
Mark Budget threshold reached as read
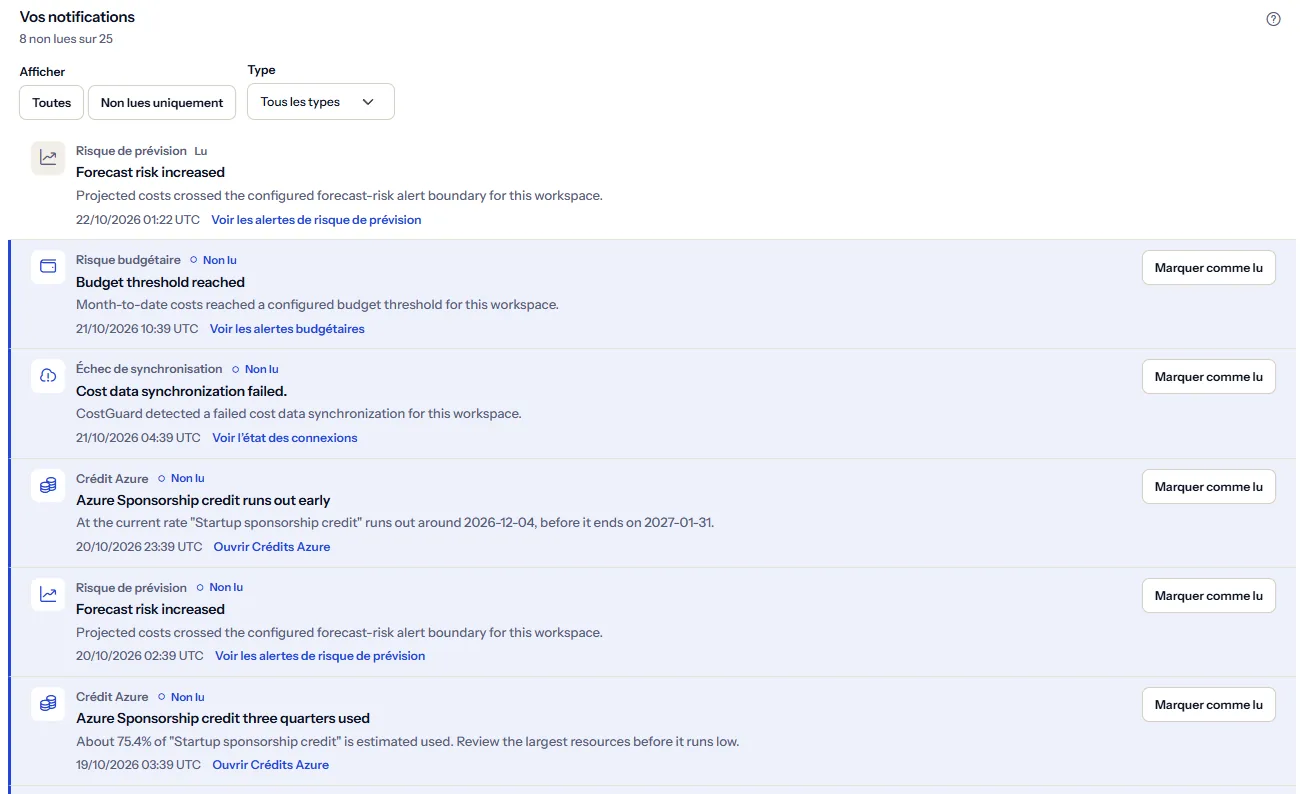[x=1208, y=268]
